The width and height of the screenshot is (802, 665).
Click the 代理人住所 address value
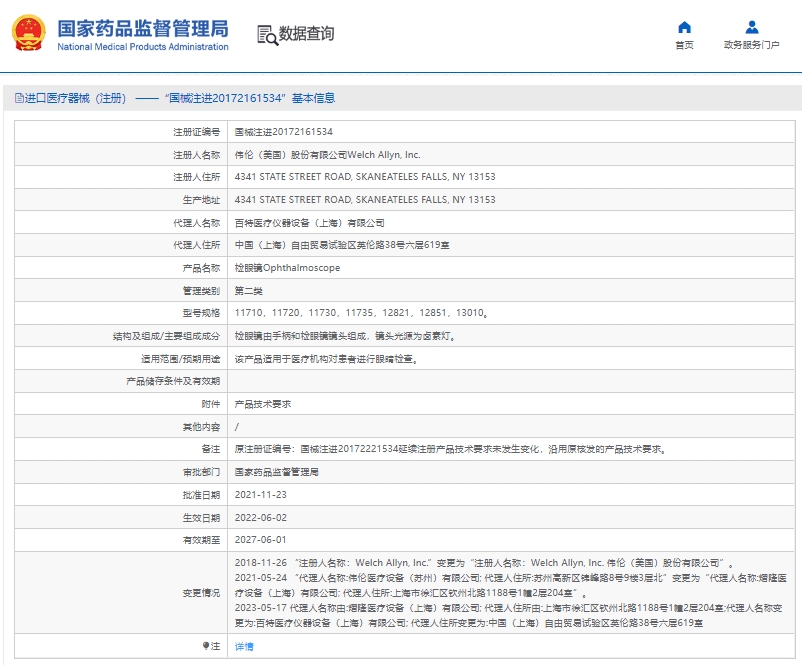click(342, 245)
